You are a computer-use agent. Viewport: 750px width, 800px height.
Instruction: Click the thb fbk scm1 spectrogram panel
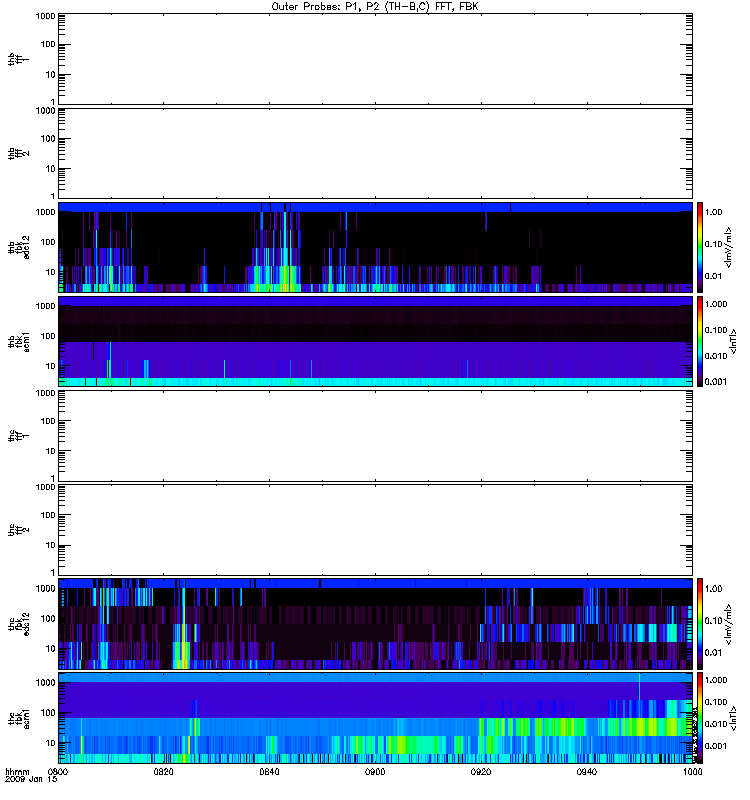pyautogui.click(x=376, y=341)
